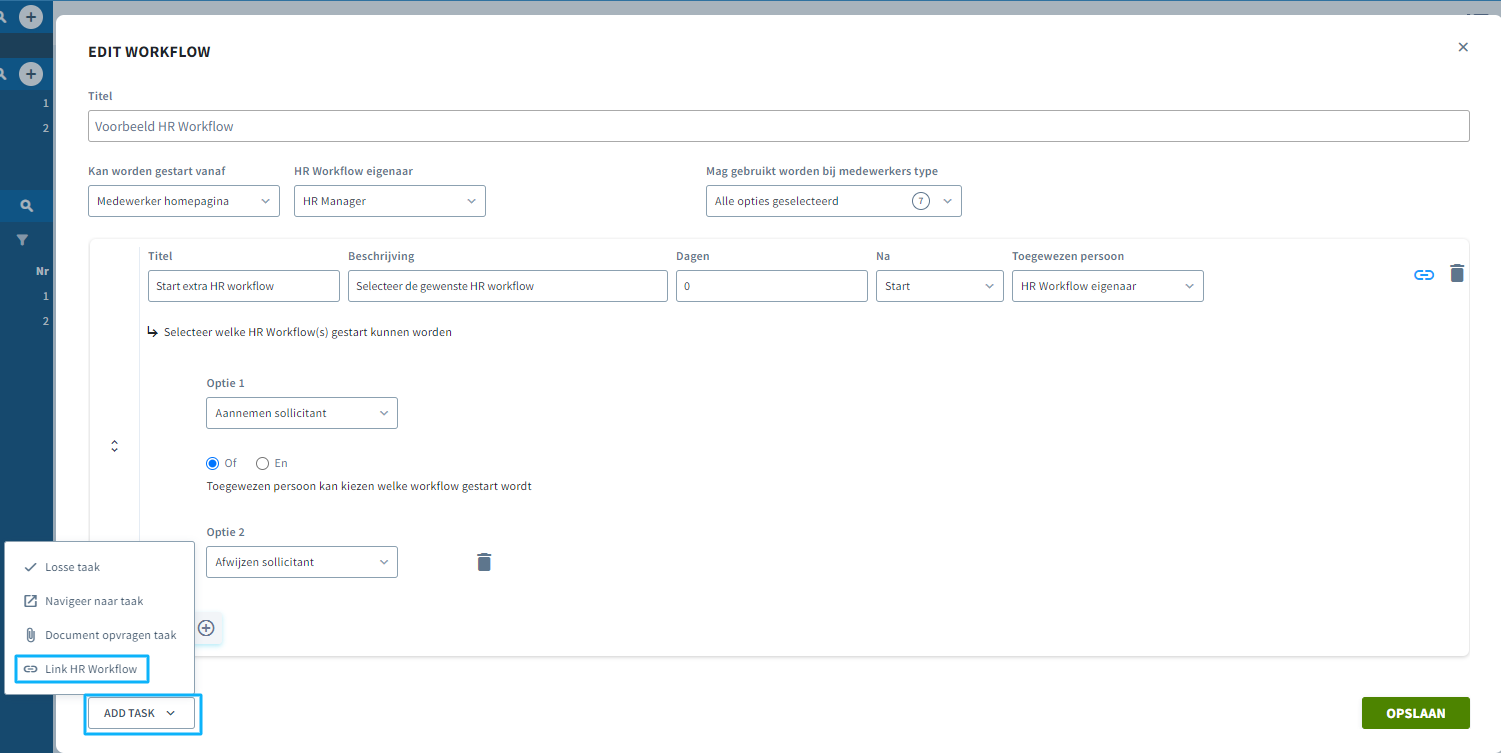Screen dimensions: 1501x753
Task: Click the EDIT WORKFLOW heading
Action: click(149, 52)
